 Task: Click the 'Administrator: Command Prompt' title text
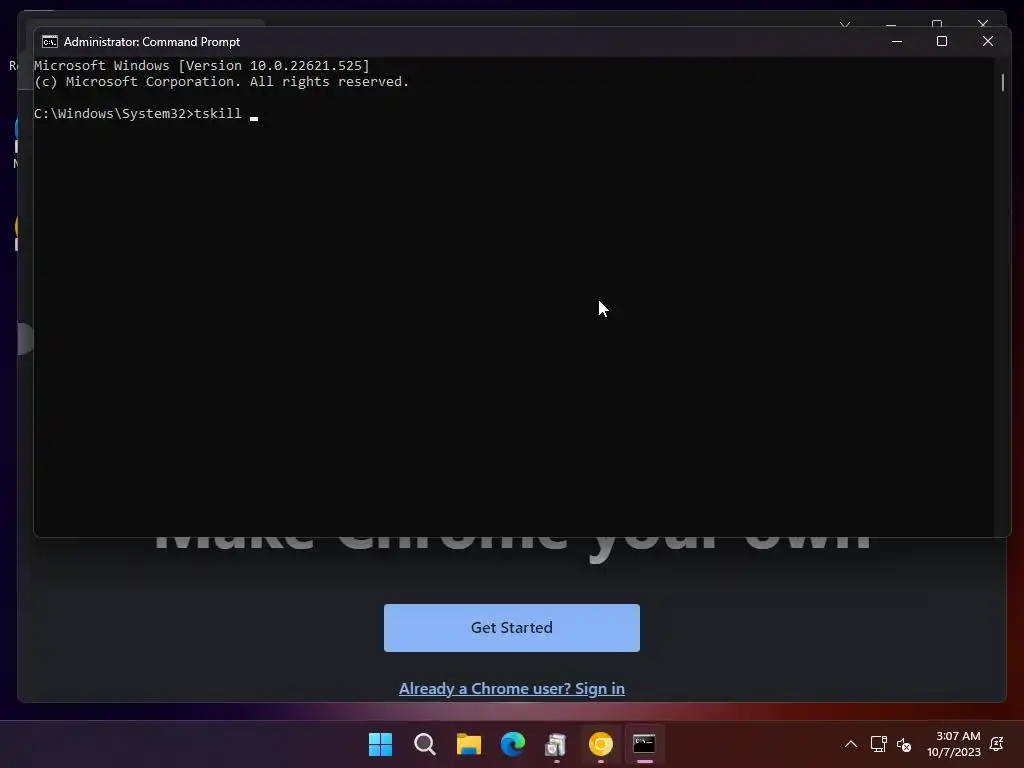click(152, 42)
